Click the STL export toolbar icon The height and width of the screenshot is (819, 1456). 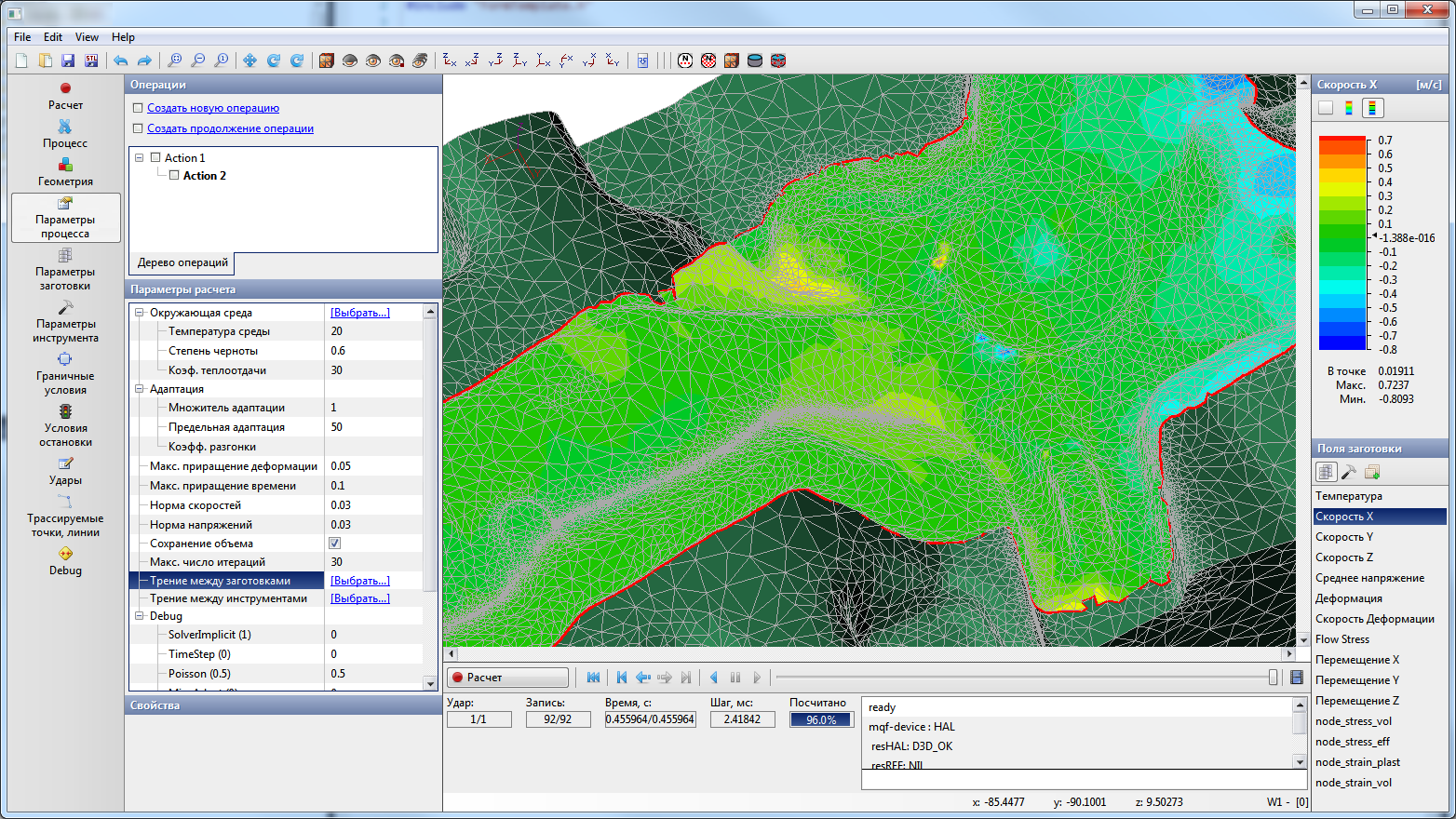tap(91, 60)
